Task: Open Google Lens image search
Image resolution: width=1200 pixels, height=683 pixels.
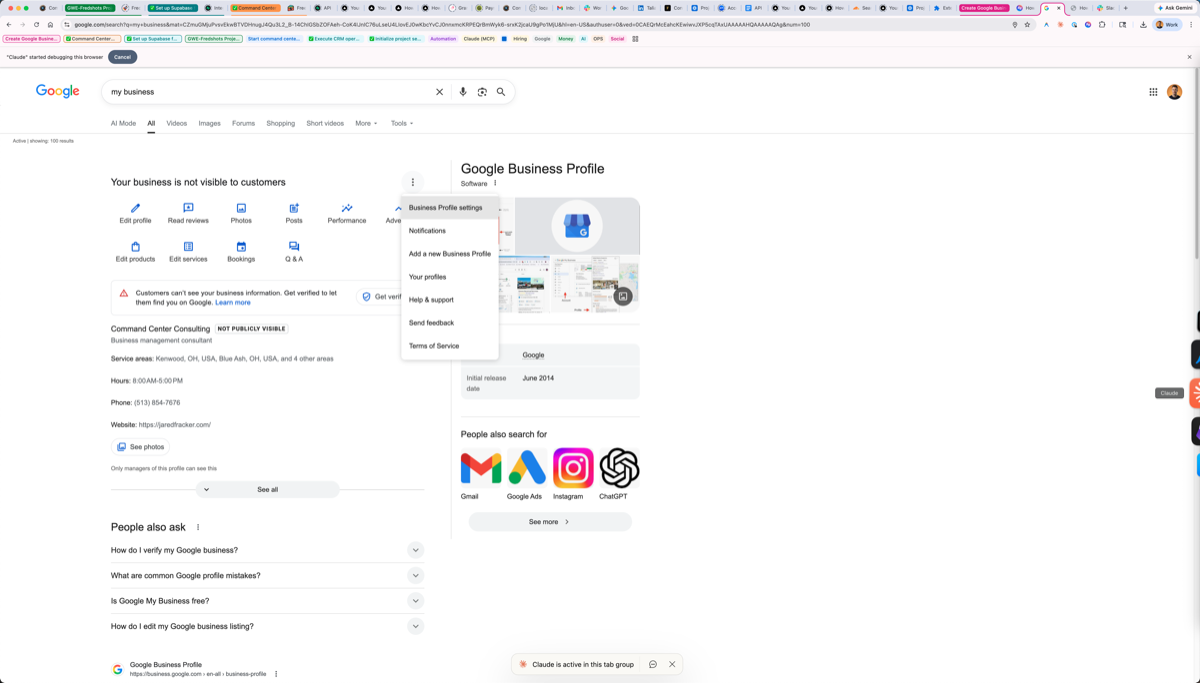Action: pyautogui.click(x=482, y=91)
